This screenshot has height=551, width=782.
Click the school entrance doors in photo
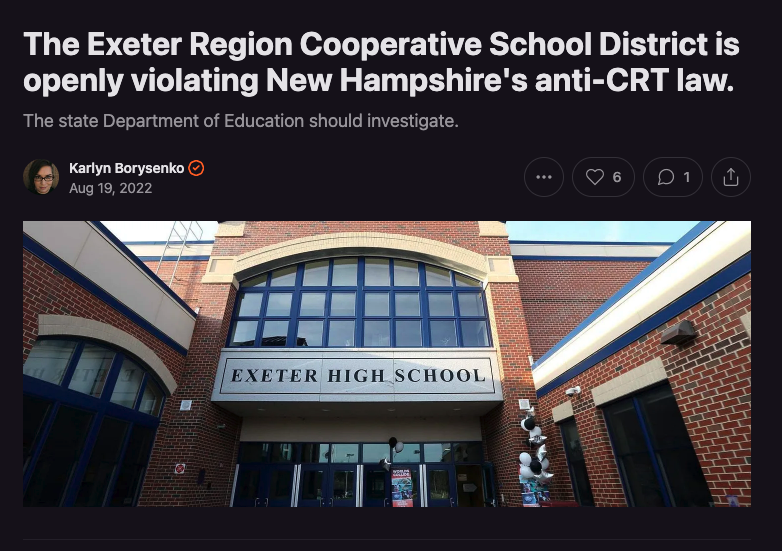(359, 484)
